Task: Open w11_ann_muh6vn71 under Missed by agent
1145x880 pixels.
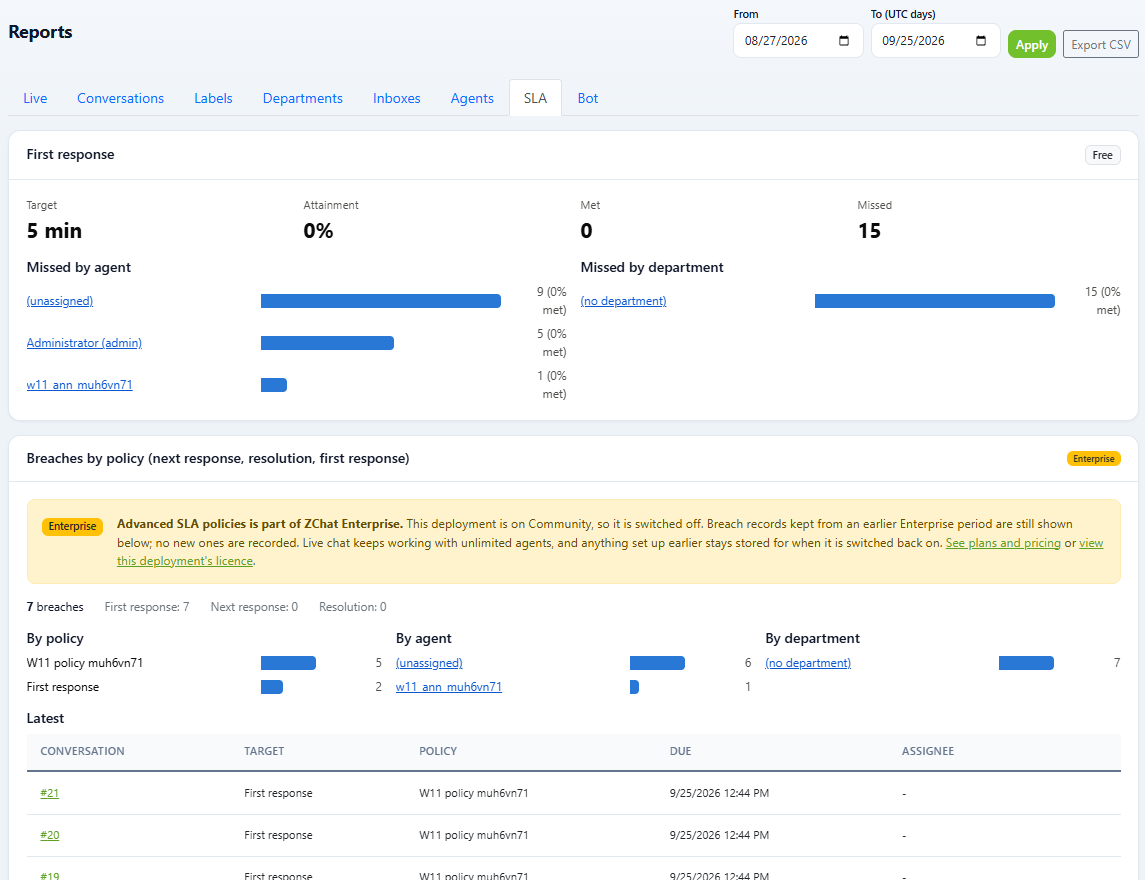Action: point(80,385)
